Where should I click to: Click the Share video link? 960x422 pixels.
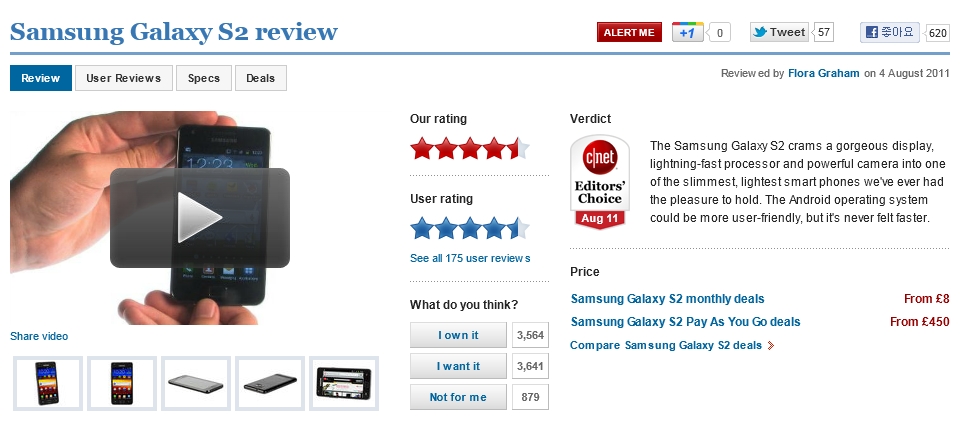pos(39,336)
